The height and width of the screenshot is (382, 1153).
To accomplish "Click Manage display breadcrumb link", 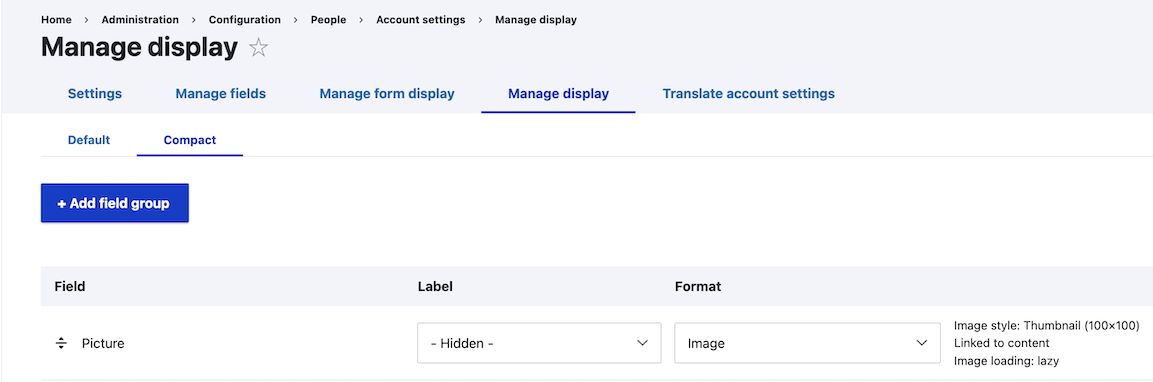I will coord(536,20).
